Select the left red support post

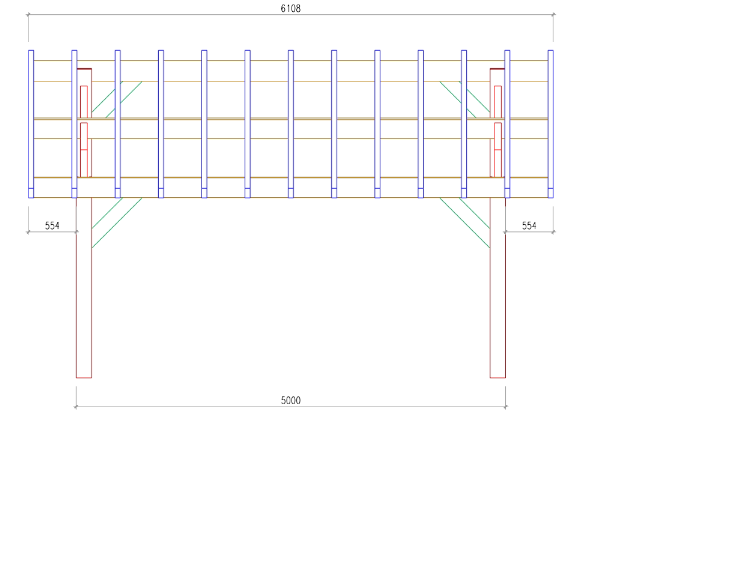84,288
